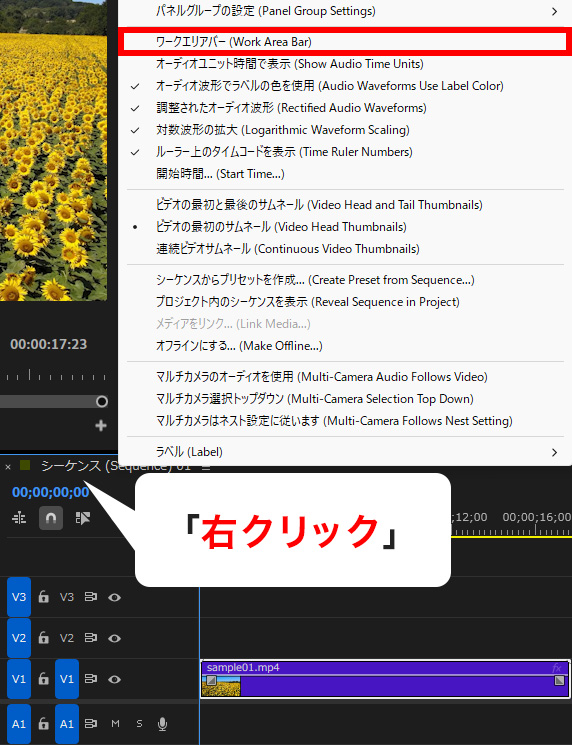Click the blue 00;00;00;00 playhead timecode
This screenshot has height=745, width=572.
tap(51, 492)
